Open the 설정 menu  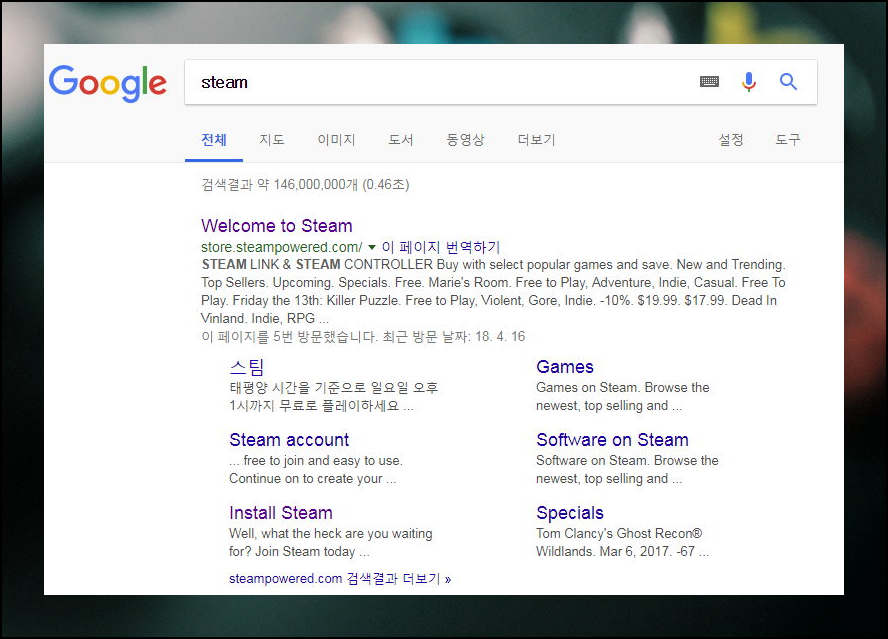pyautogui.click(x=731, y=140)
